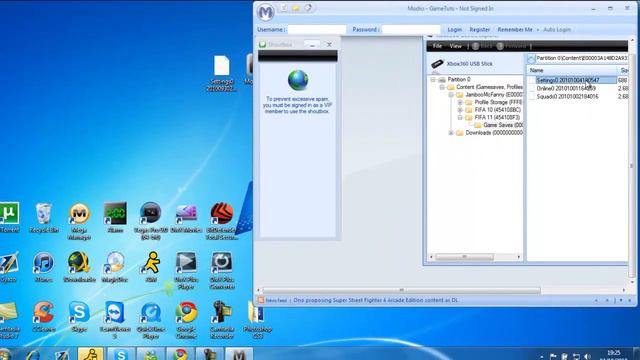The width and height of the screenshot is (640, 360).
Task: Open the BitDefender Total Security shortcut
Action: click(222, 221)
